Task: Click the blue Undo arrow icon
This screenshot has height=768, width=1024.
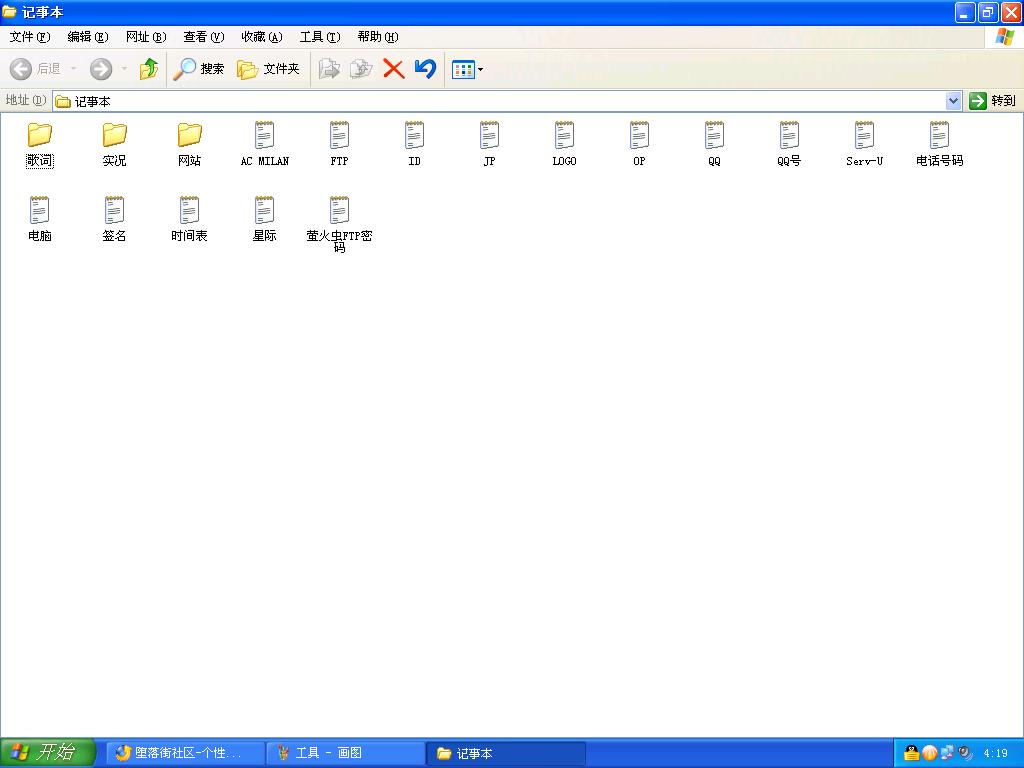Action: [425, 69]
